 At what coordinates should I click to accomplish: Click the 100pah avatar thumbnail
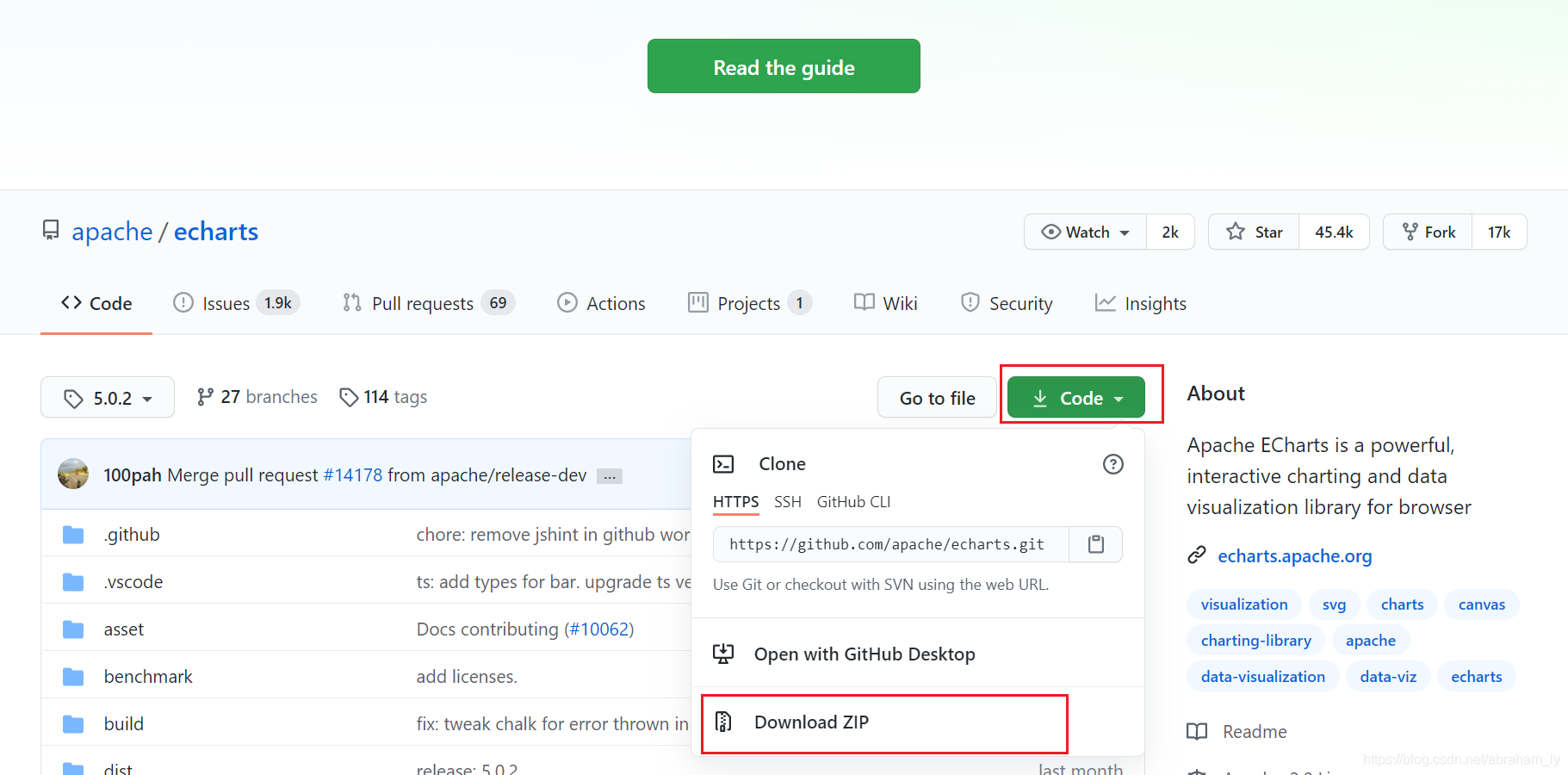(x=73, y=474)
